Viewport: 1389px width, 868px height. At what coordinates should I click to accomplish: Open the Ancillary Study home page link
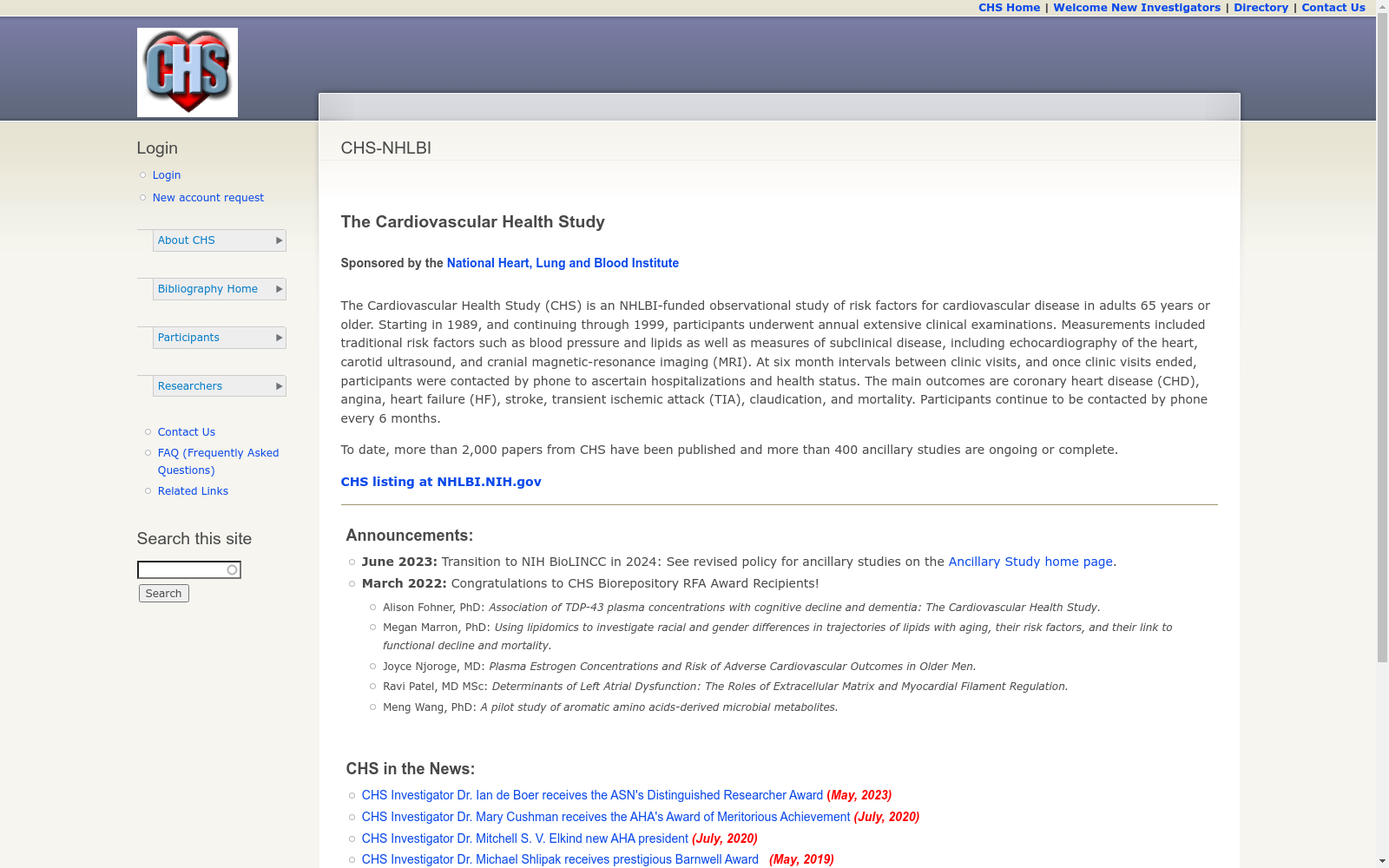tap(1030, 562)
